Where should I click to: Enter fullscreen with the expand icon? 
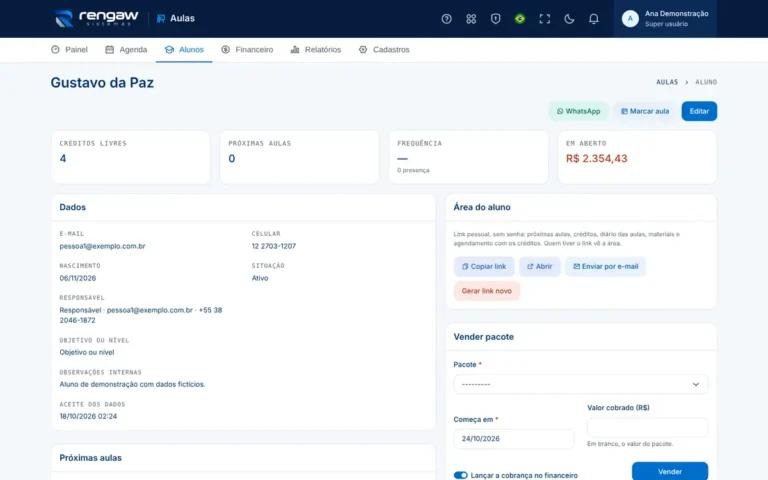tap(544, 19)
